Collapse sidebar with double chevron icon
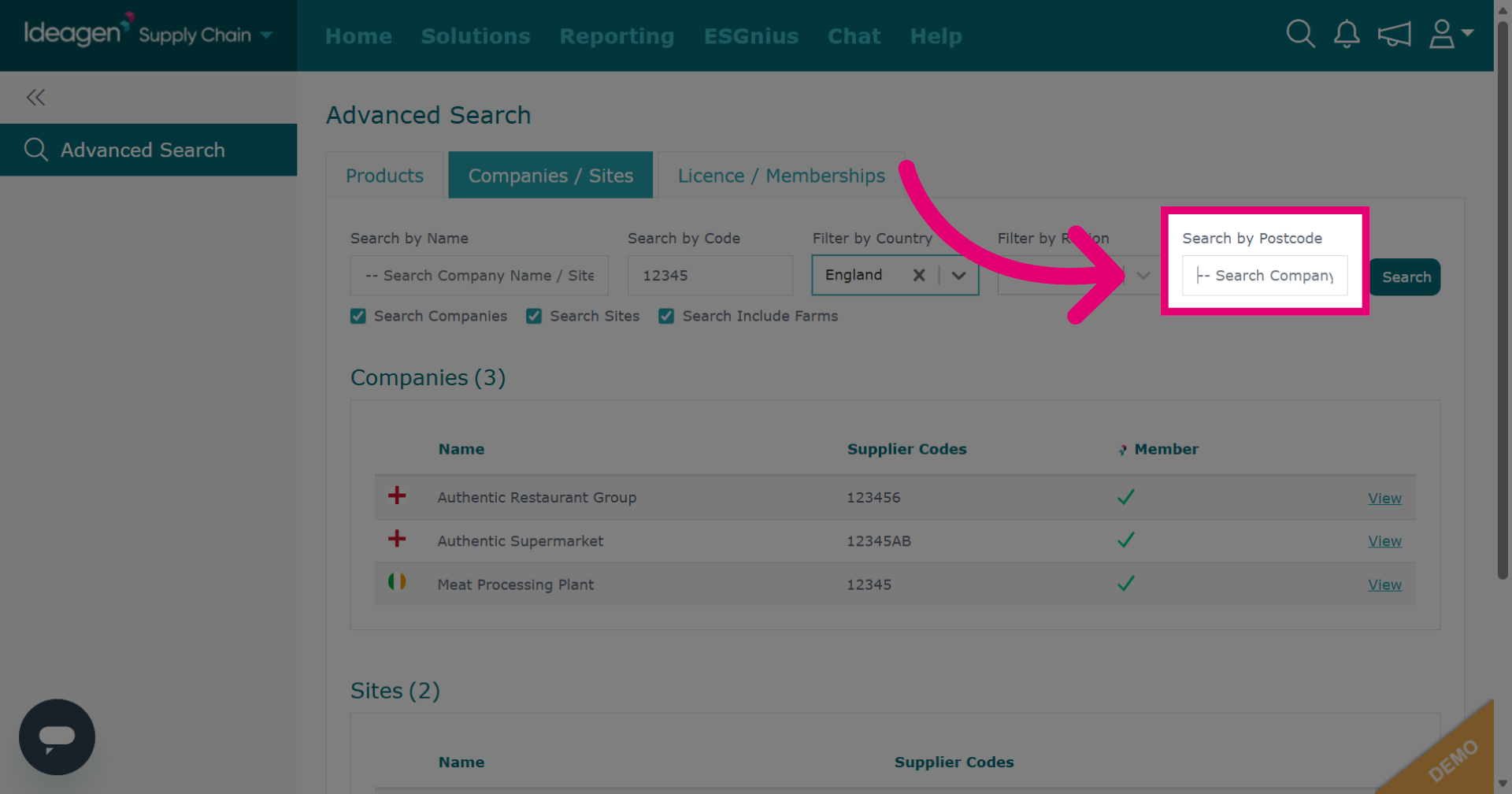The image size is (1512, 794). pos(35,98)
